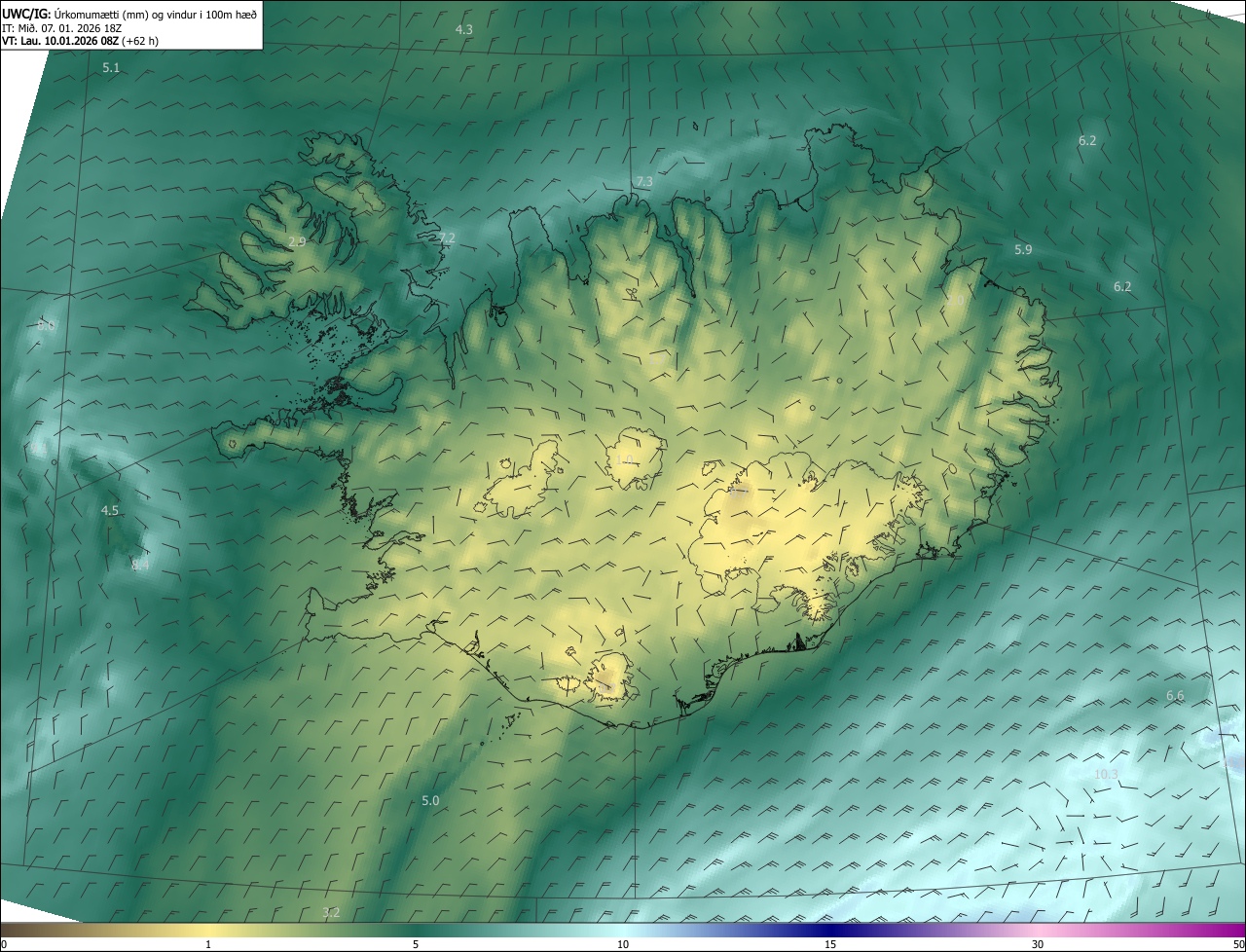Click the 7.2 precipitation value label
This screenshot has width=1246, height=952.
pyautogui.click(x=446, y=238)
